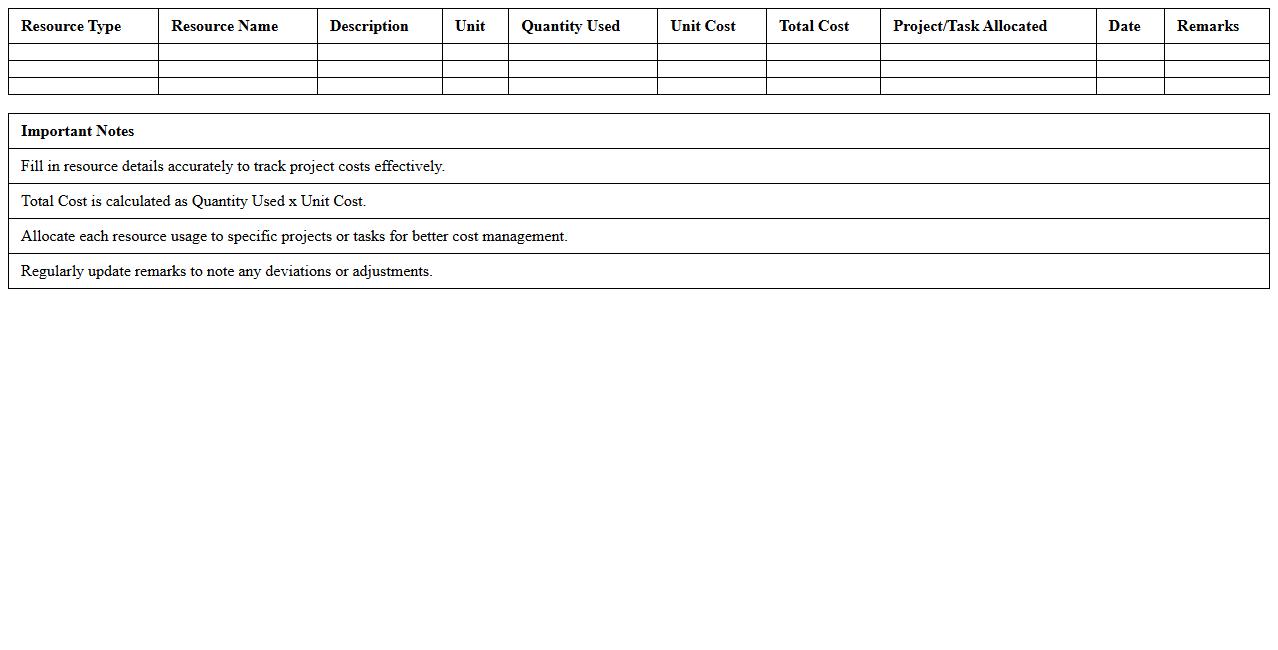Click the Description column header
This screenshot has width=1278, height=650.
[369, 26]
